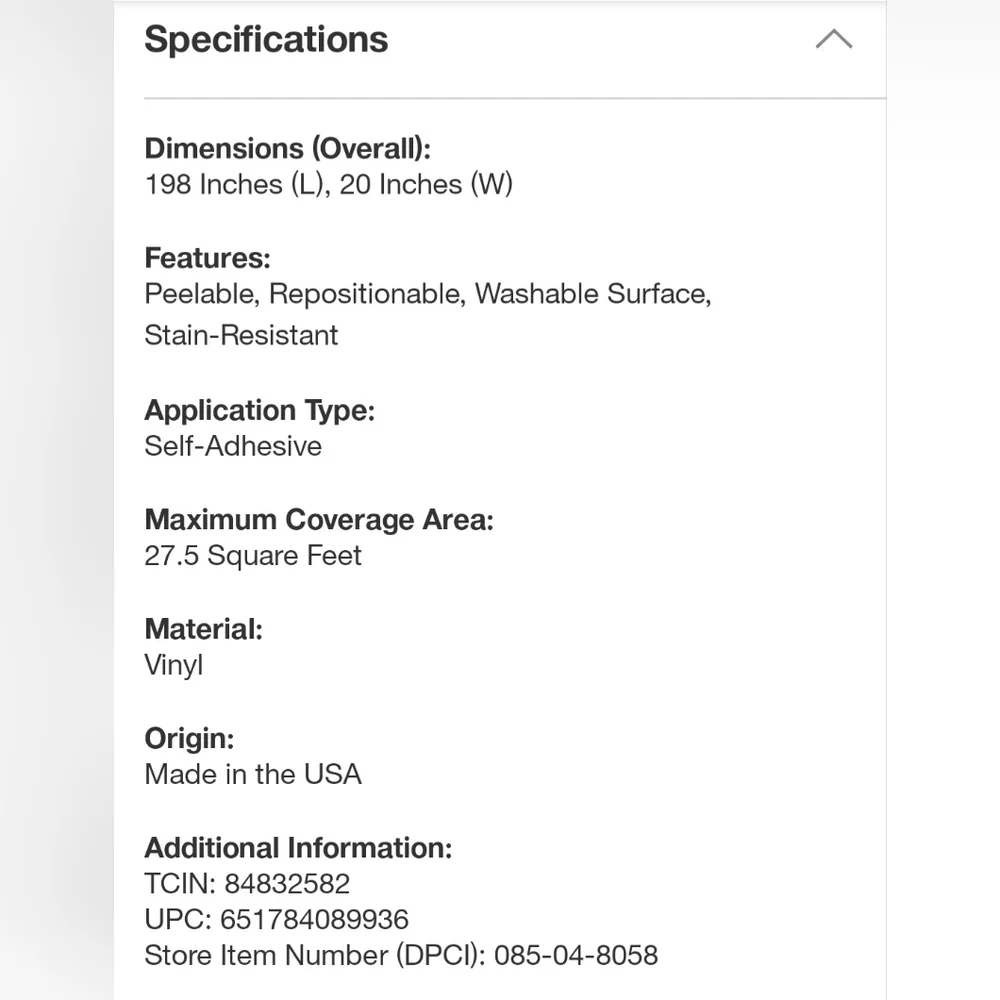Click the Features label
The width and height of the screenshot is (1000, 1000).
coord(208,258)
